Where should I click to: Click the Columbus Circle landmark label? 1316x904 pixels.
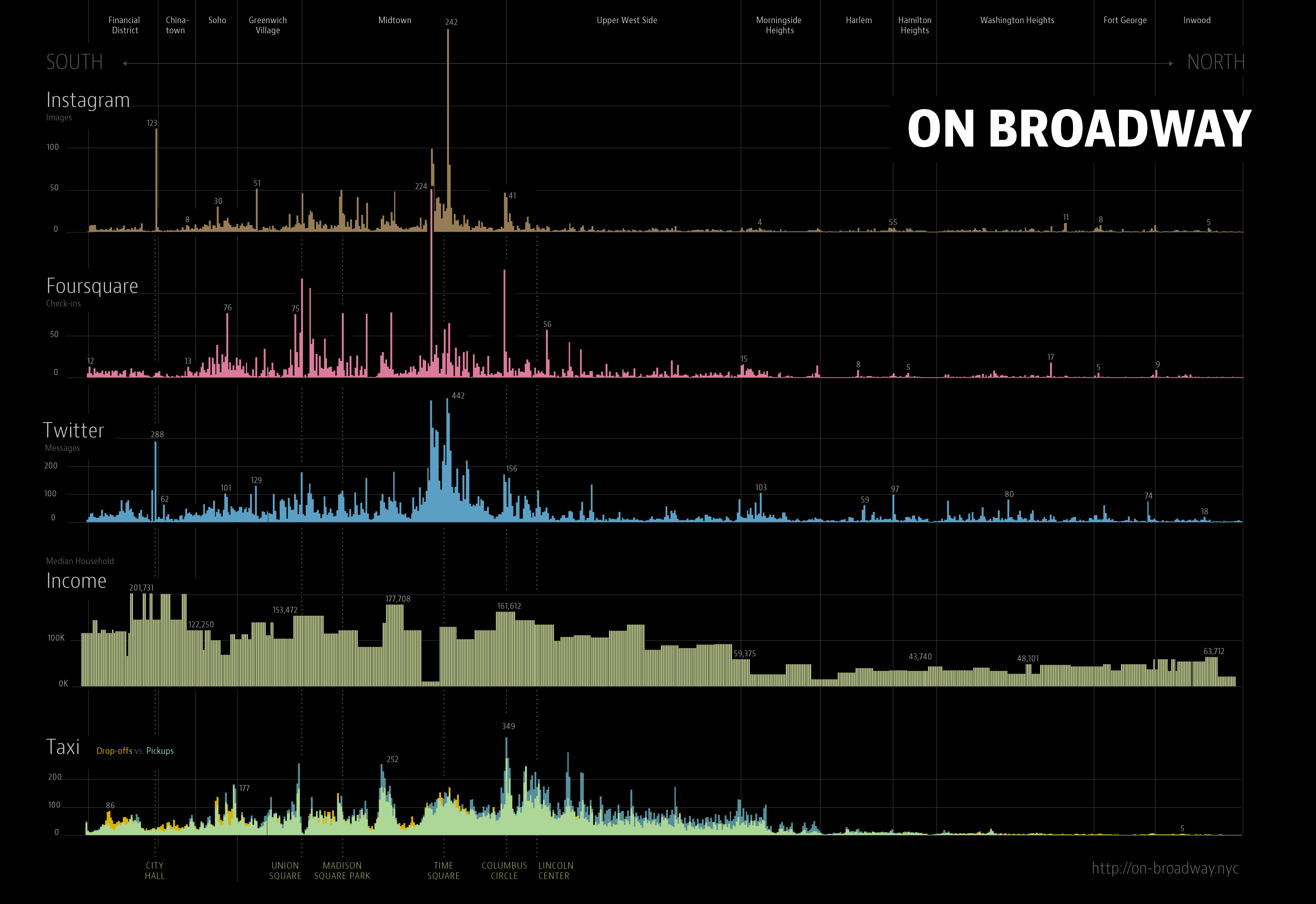point(504,871)
